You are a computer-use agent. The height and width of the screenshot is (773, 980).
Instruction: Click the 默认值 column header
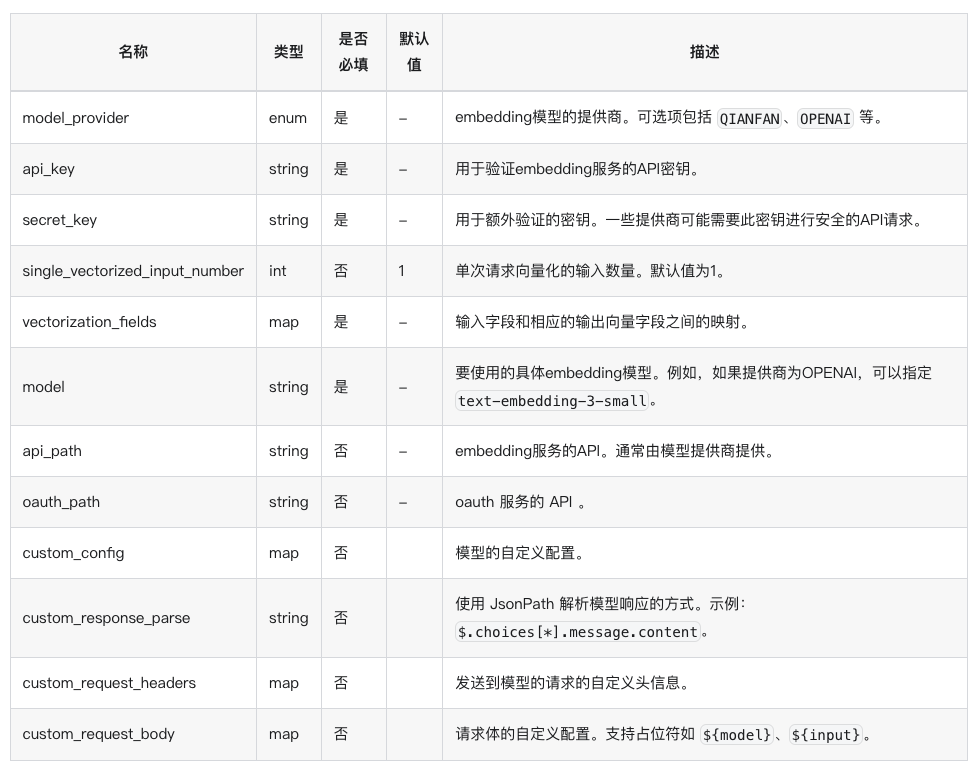click(x=413, y=52)
